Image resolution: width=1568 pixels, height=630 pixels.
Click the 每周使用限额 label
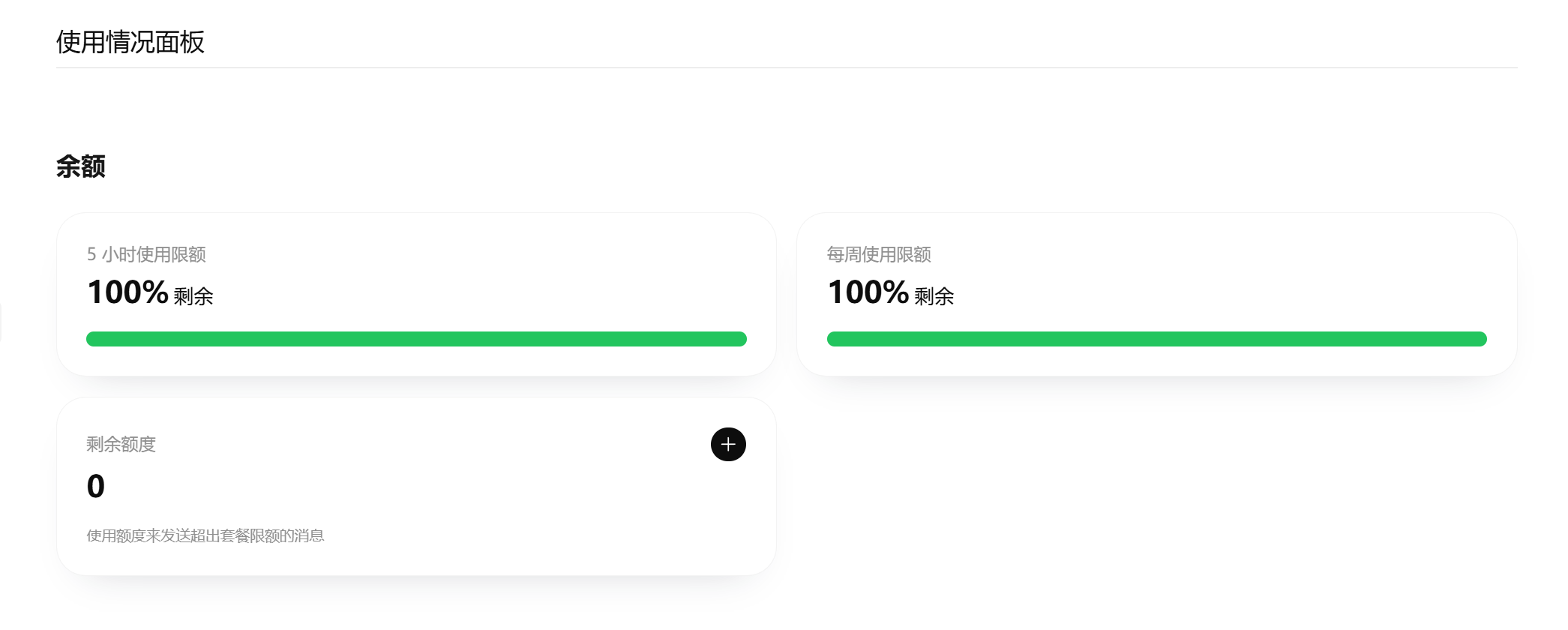[879, 254]
